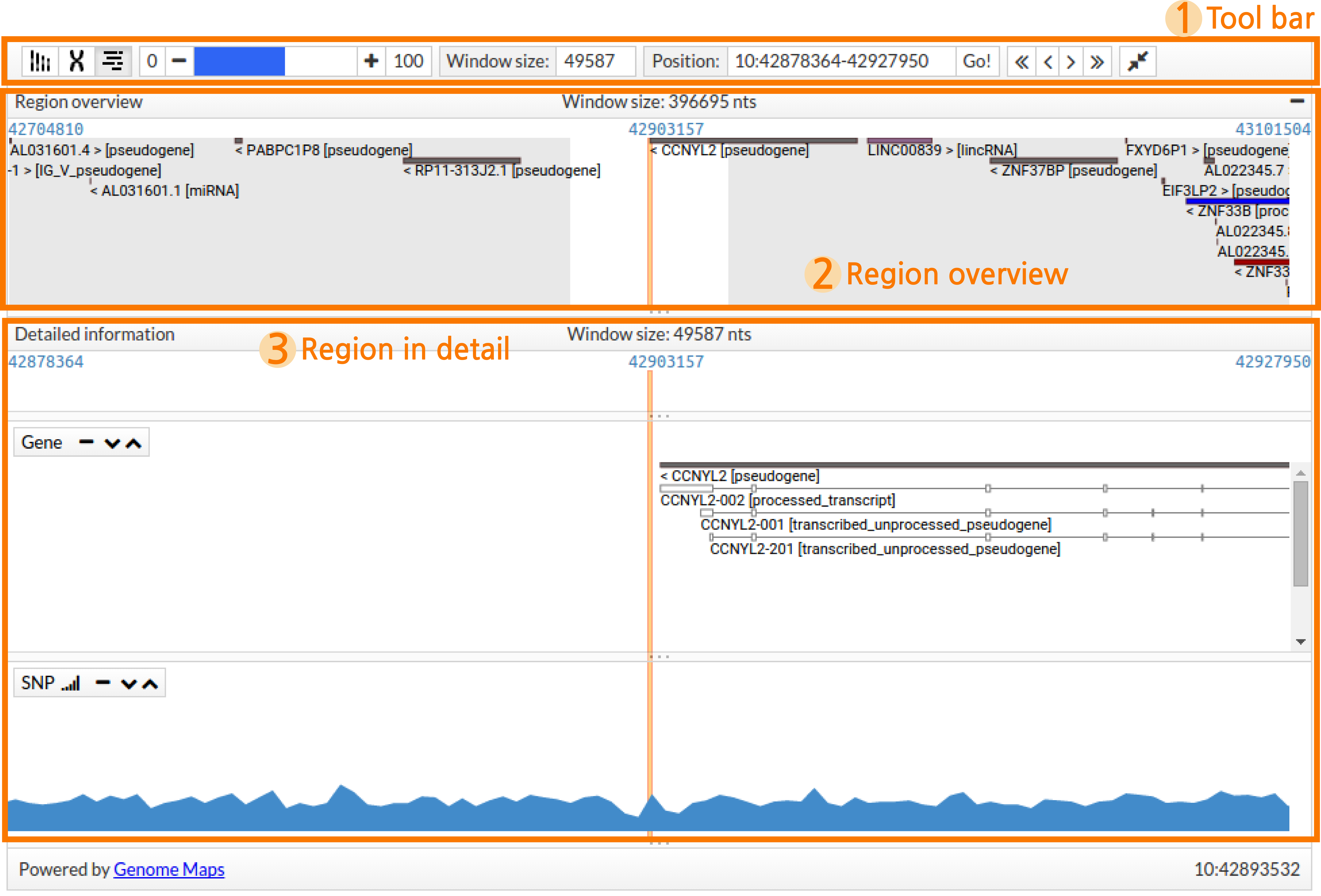The image size is (1321, 896).
Task: Click the Window size input field
Action: pyautogui.click(x=595, y=61)
